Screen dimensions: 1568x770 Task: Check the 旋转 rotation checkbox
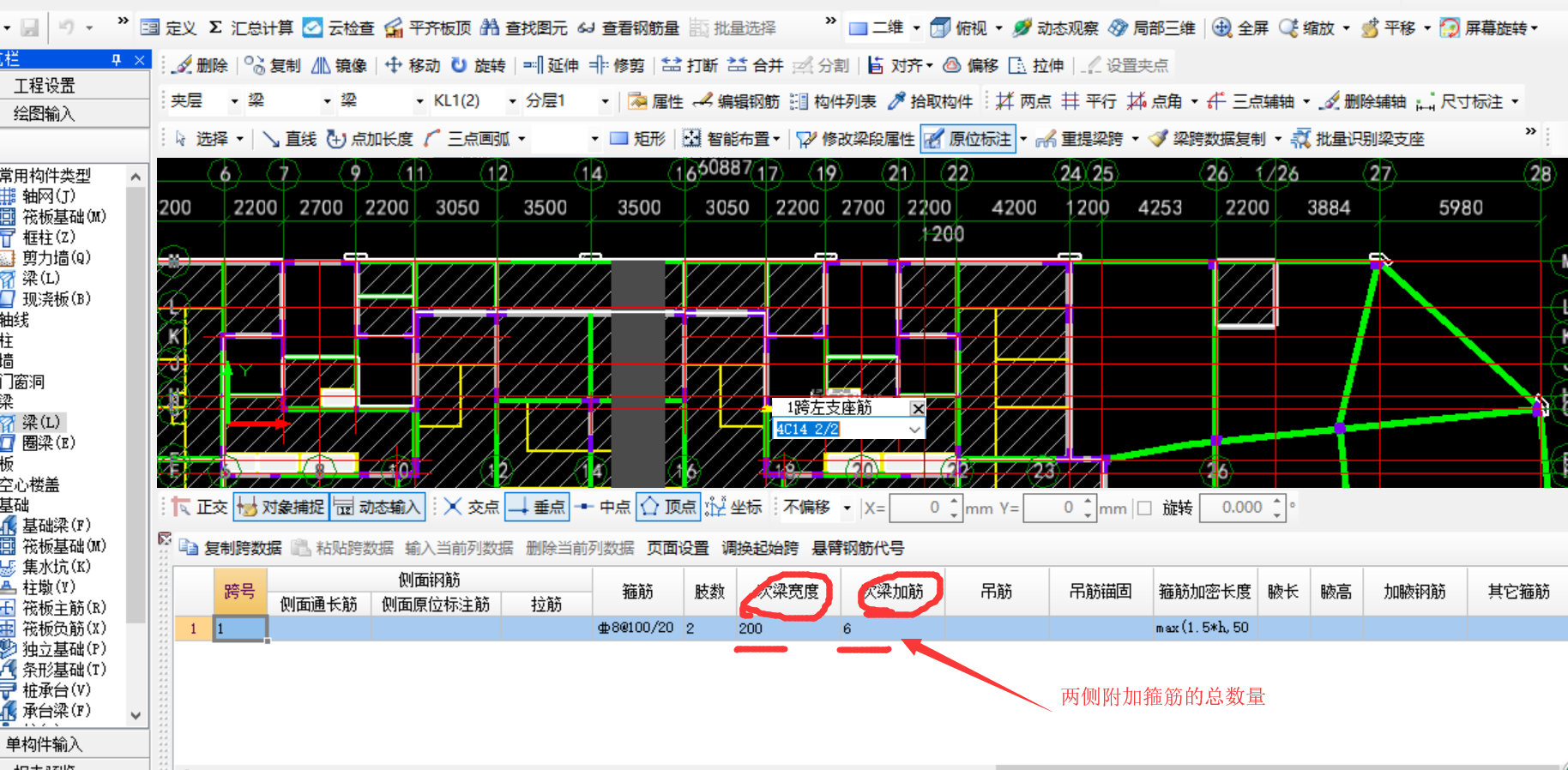tap(1144, 508)
